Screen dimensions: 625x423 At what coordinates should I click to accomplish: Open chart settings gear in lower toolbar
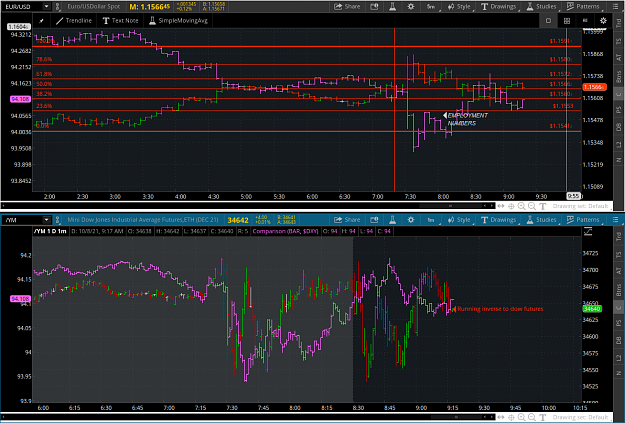[x=411, y=220]
